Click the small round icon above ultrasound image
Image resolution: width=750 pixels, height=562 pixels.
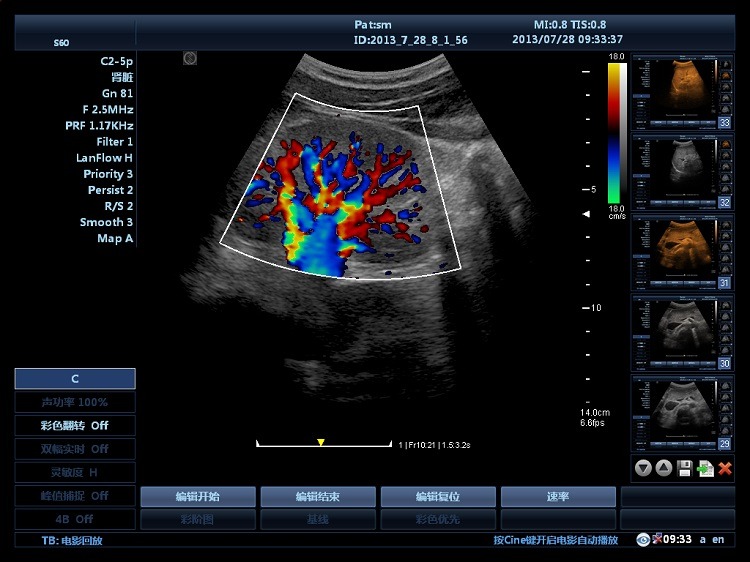coord(190,58)
